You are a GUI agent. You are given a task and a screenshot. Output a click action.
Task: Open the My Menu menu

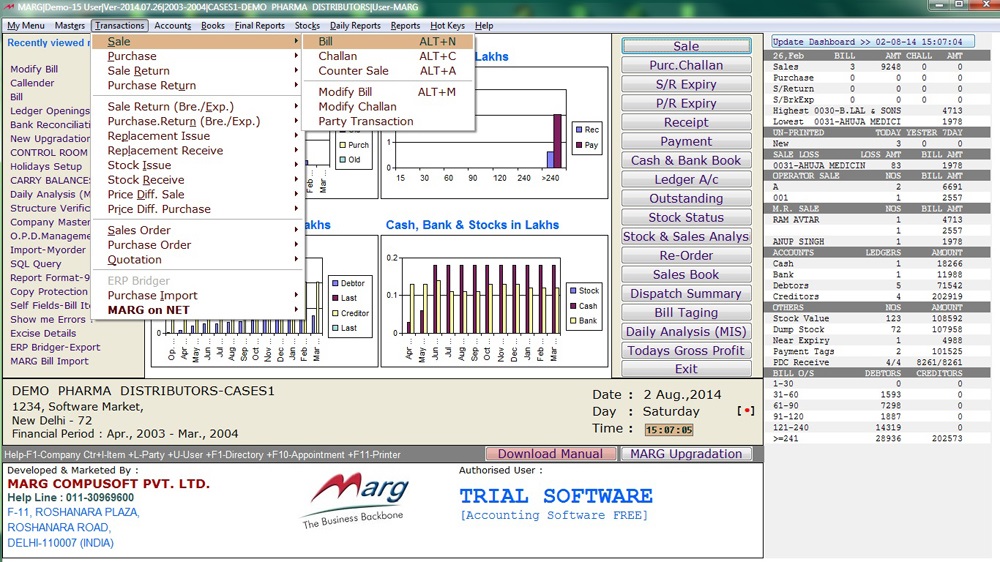[x=26, y=26]
